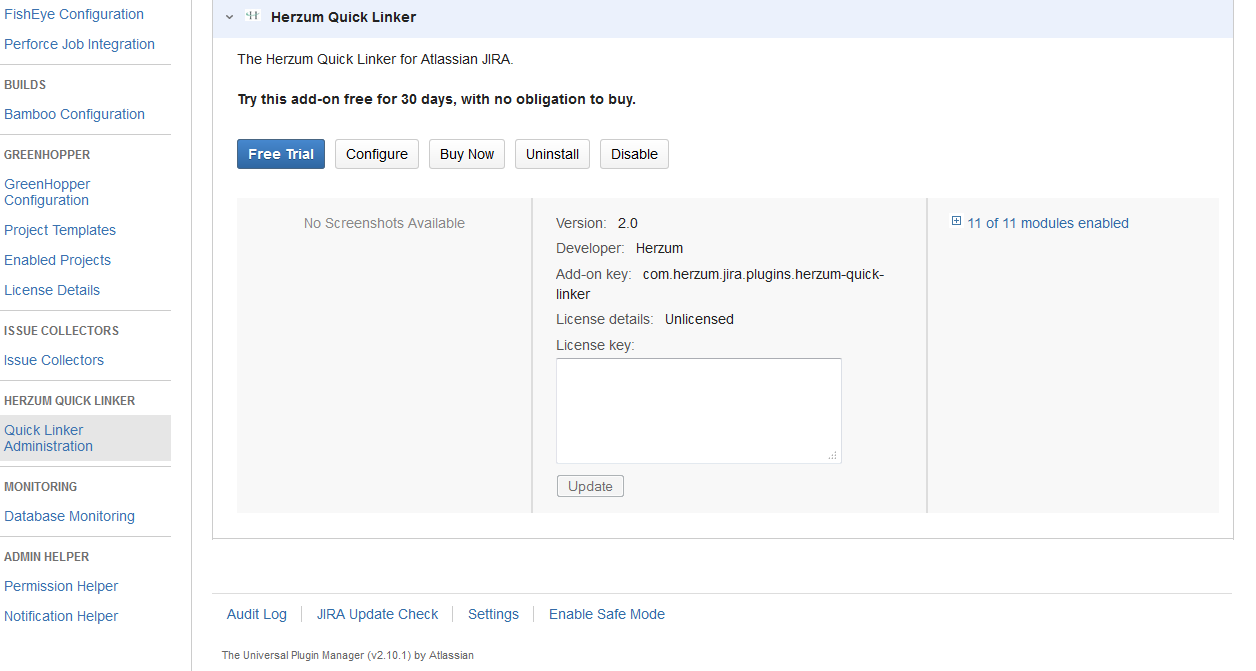
Task: Start the Free Trial for the add-on
Action: [281, 154]
